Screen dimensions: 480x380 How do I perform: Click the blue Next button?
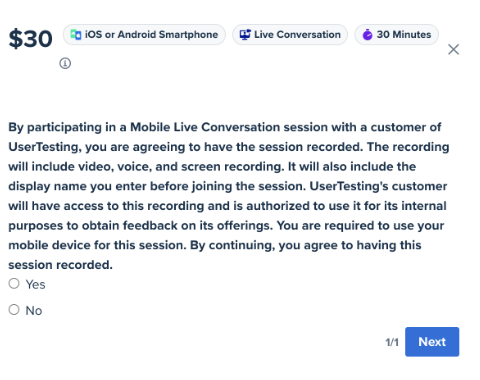432,342
